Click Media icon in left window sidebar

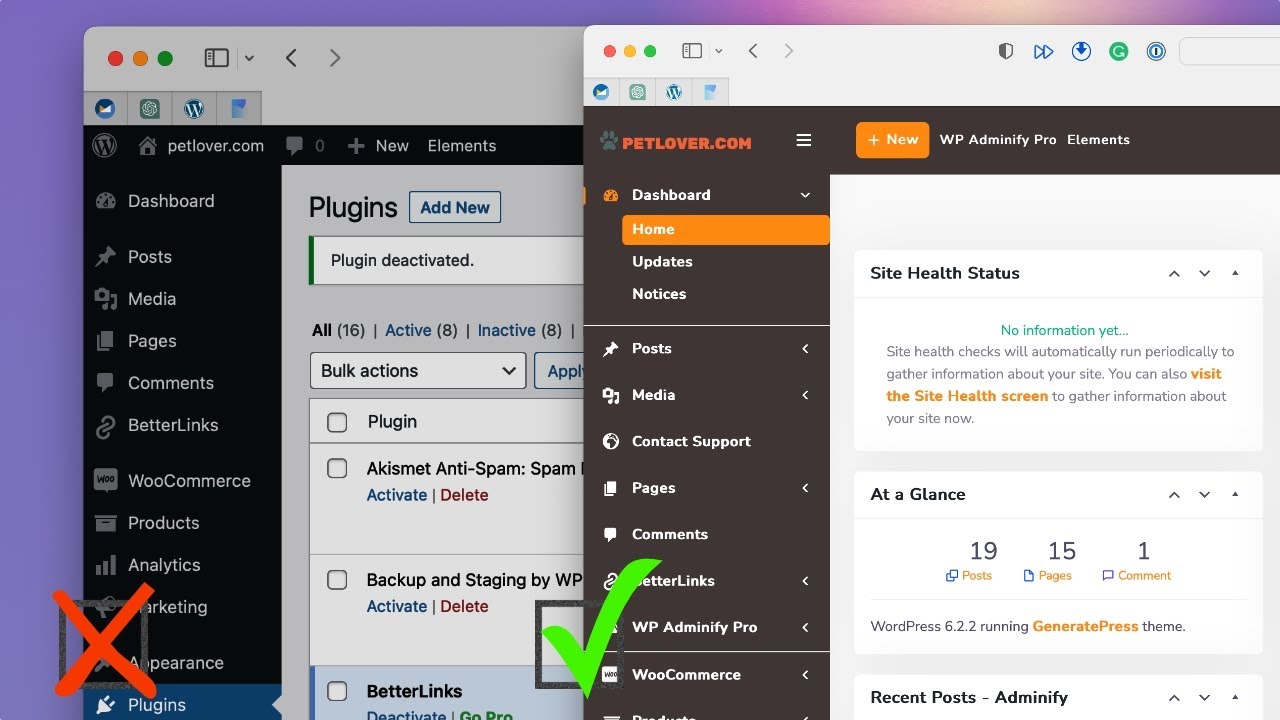tap(105, 299)
